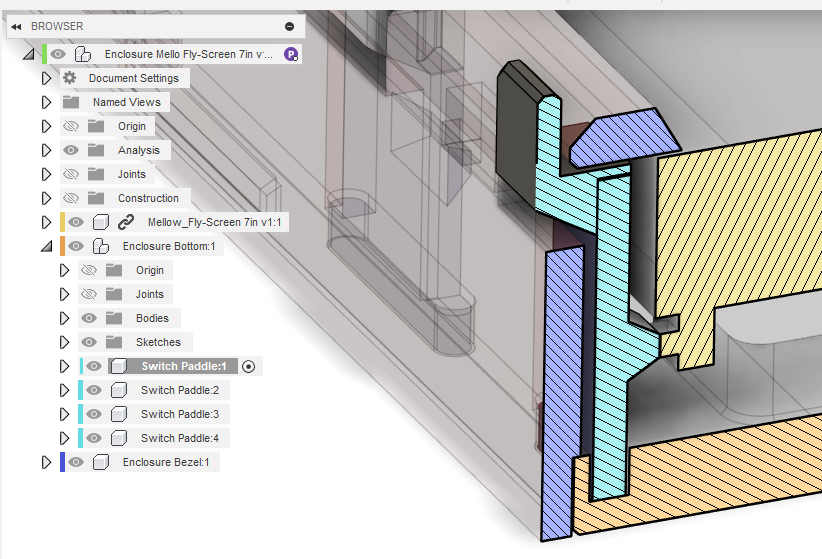Select Sketches folder label

pyautogui.click(x=158, y=342)
